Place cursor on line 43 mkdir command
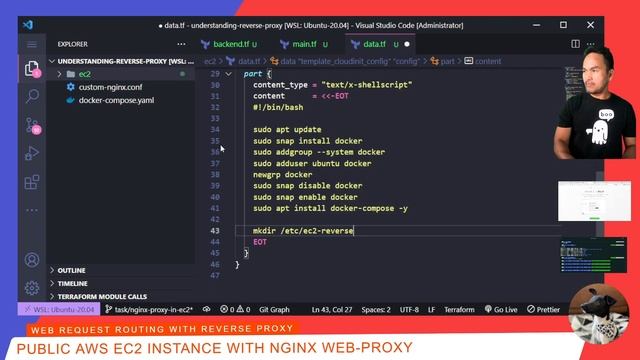Image resolution: width=640 pixels, height=360 pixels. click(x=303, y=231)
